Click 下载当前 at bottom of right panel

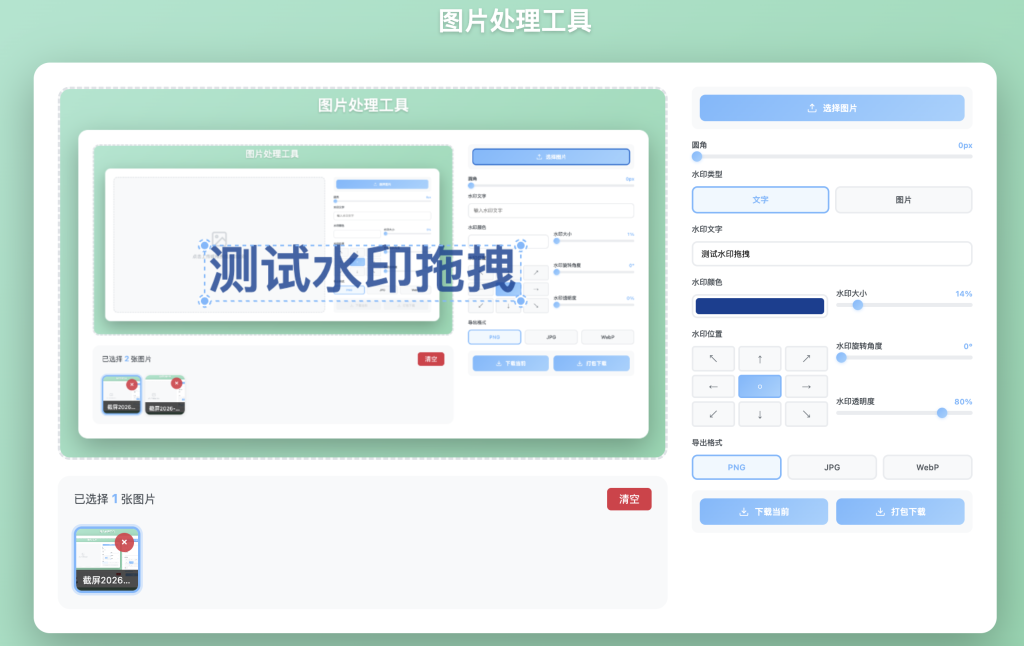(x=763, y=512)
